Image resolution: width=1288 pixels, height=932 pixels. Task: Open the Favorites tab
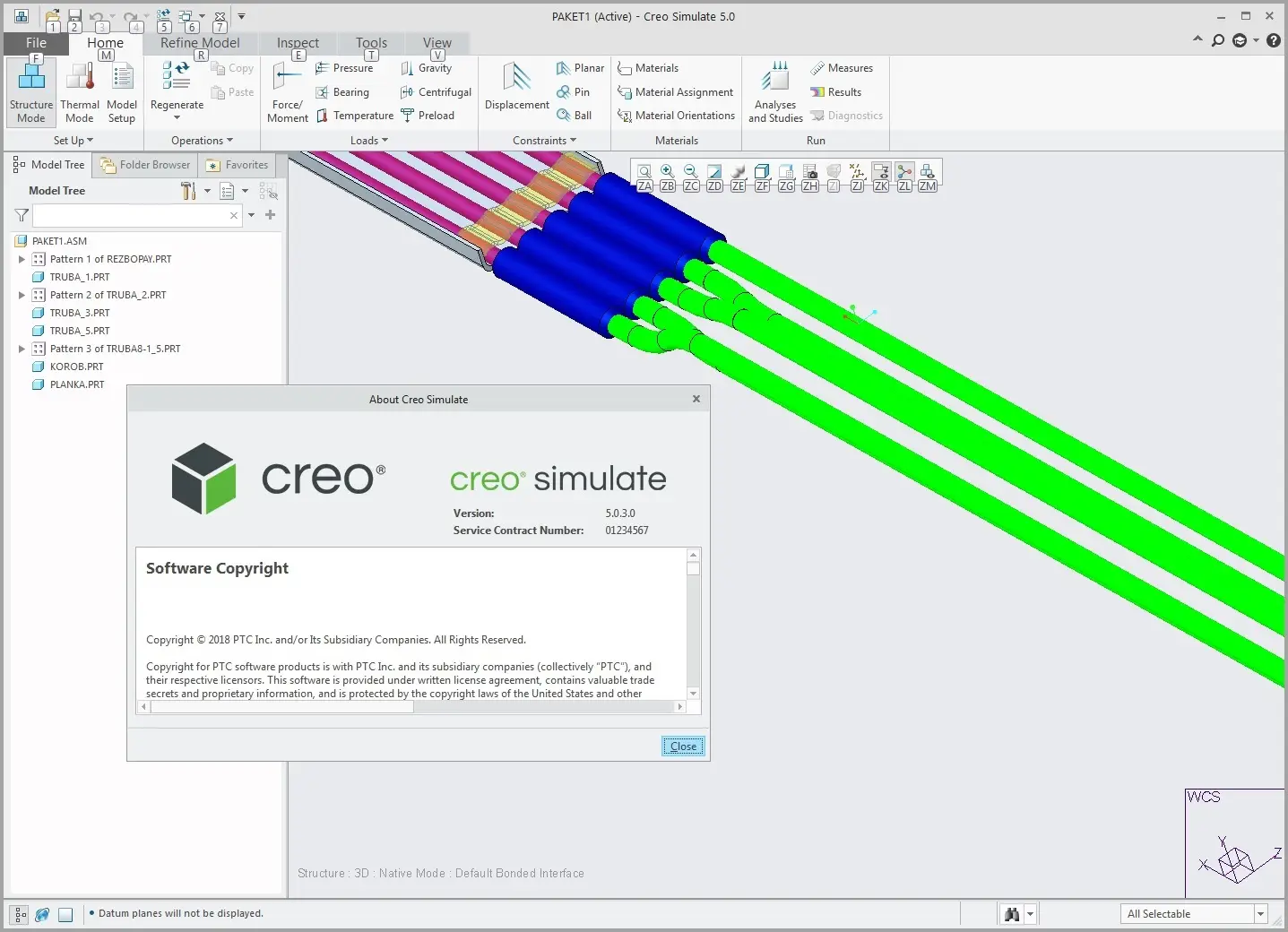tap(238, 165)
